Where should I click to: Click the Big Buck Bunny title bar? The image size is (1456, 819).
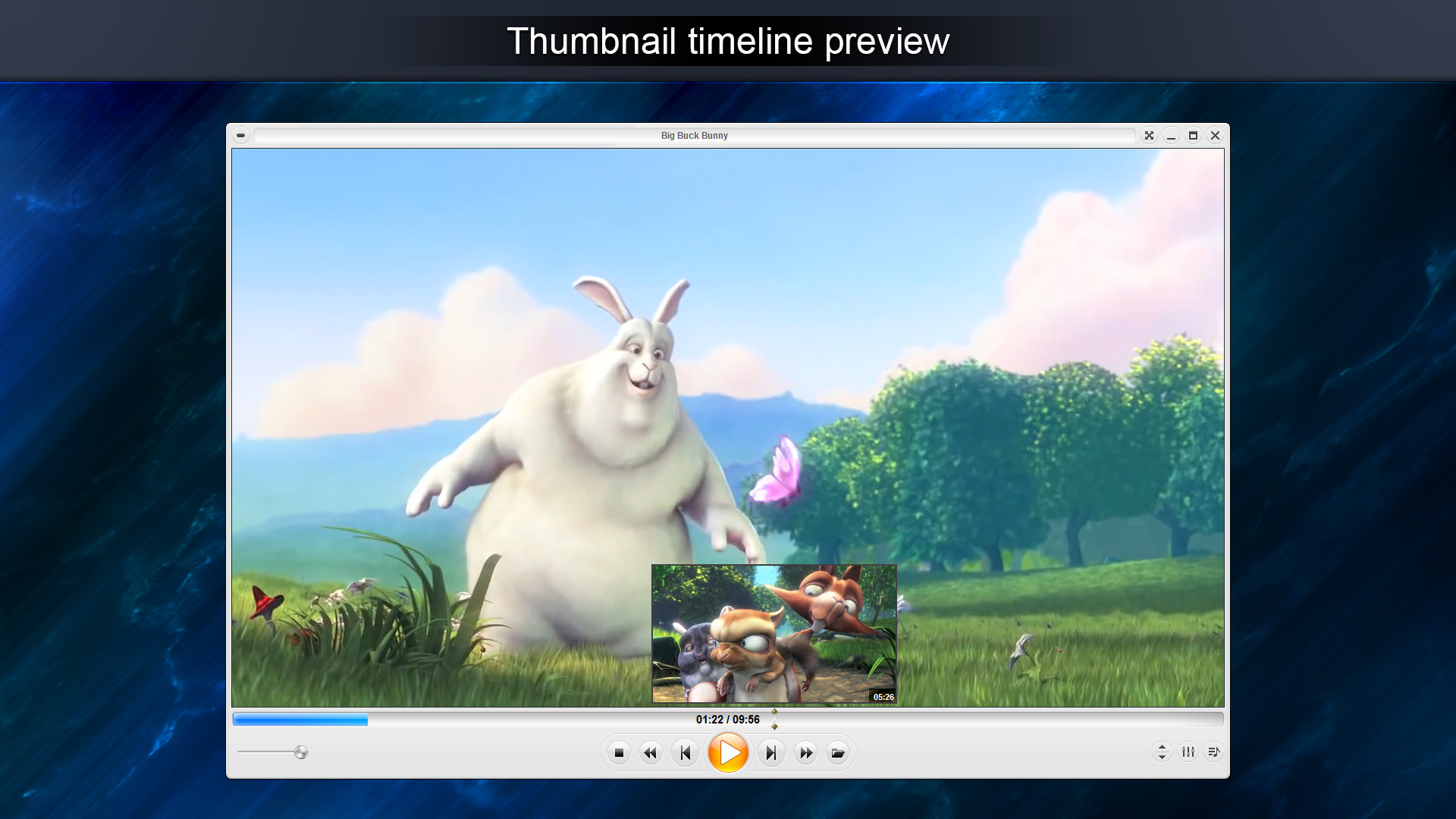tap(694, 136)
